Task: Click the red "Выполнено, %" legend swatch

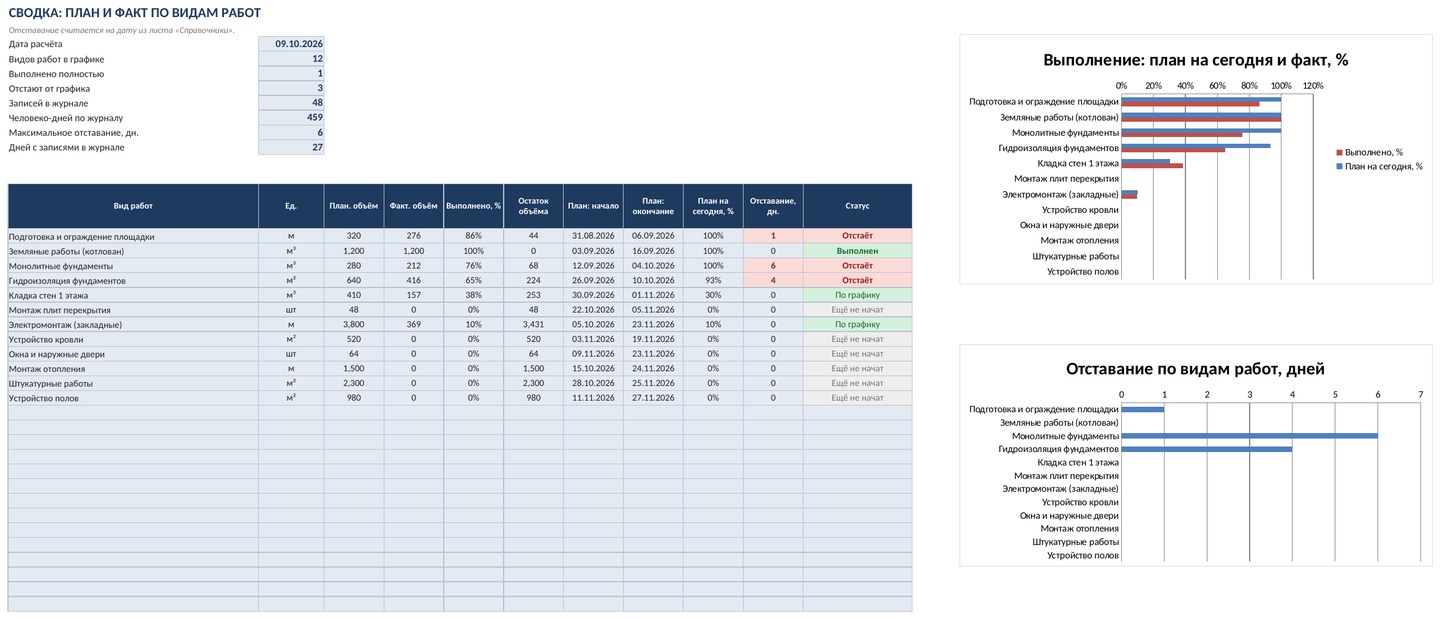Action: [x=1340, y=152]
